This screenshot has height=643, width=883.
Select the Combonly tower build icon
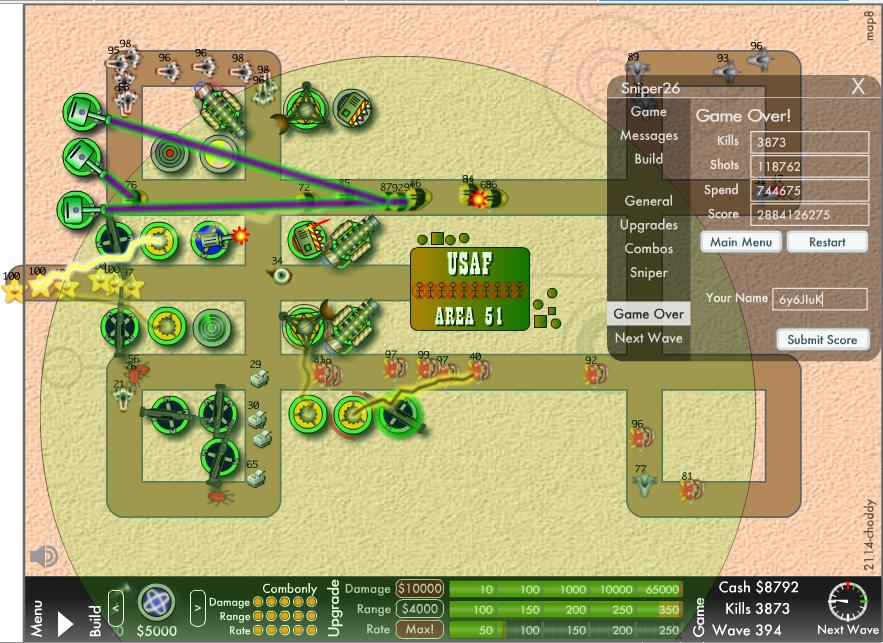coord(157,602)
